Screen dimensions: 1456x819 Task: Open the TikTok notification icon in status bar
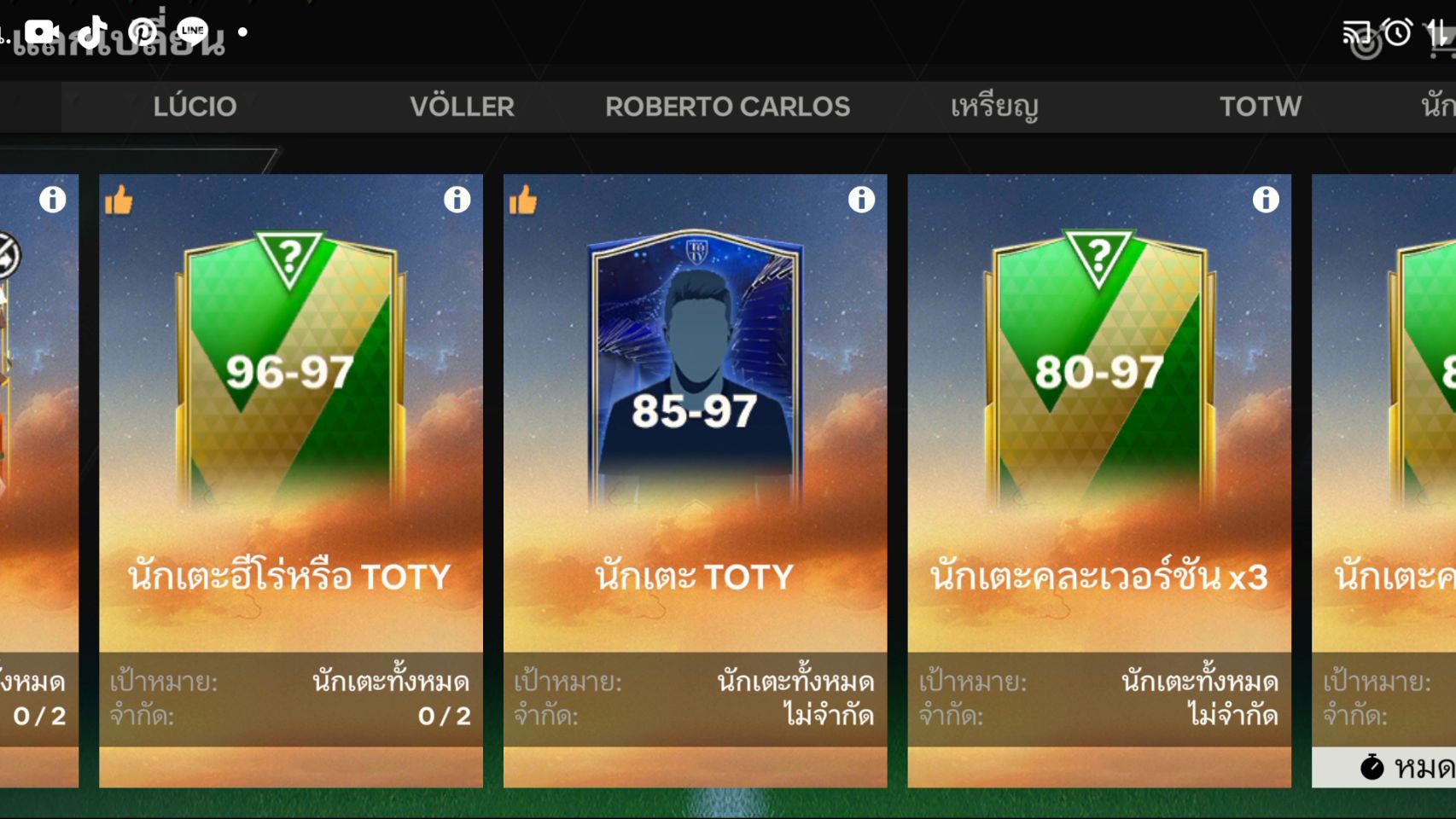[92, 32]
